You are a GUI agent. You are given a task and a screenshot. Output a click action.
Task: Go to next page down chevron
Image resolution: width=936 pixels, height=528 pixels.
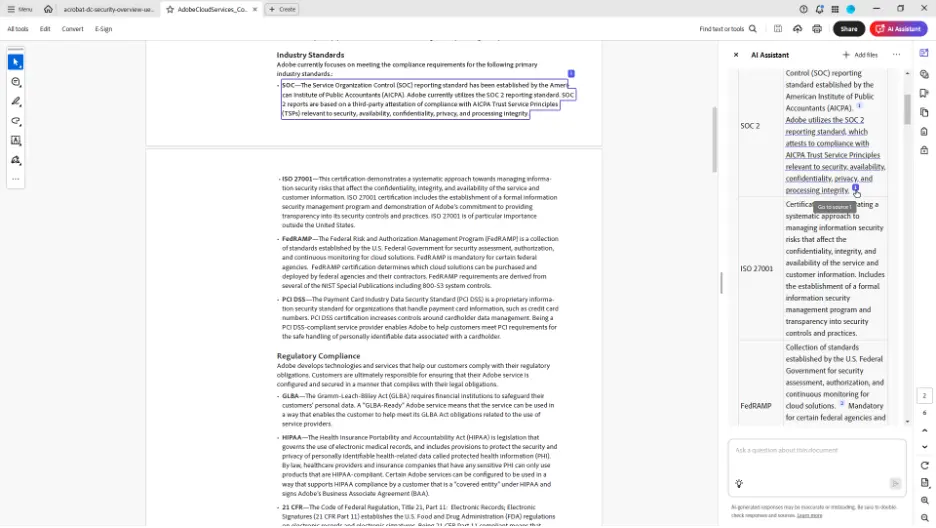pos(925,447)
